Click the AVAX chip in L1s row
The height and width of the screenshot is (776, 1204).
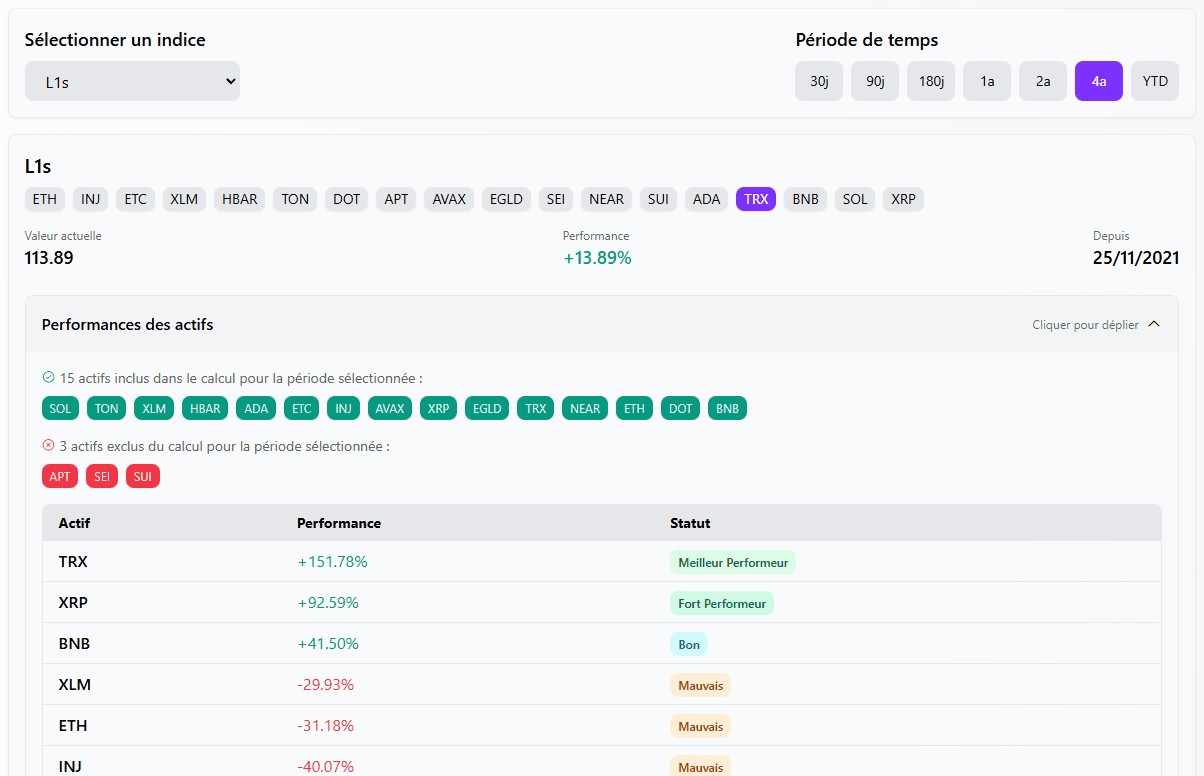click(449, 199)
